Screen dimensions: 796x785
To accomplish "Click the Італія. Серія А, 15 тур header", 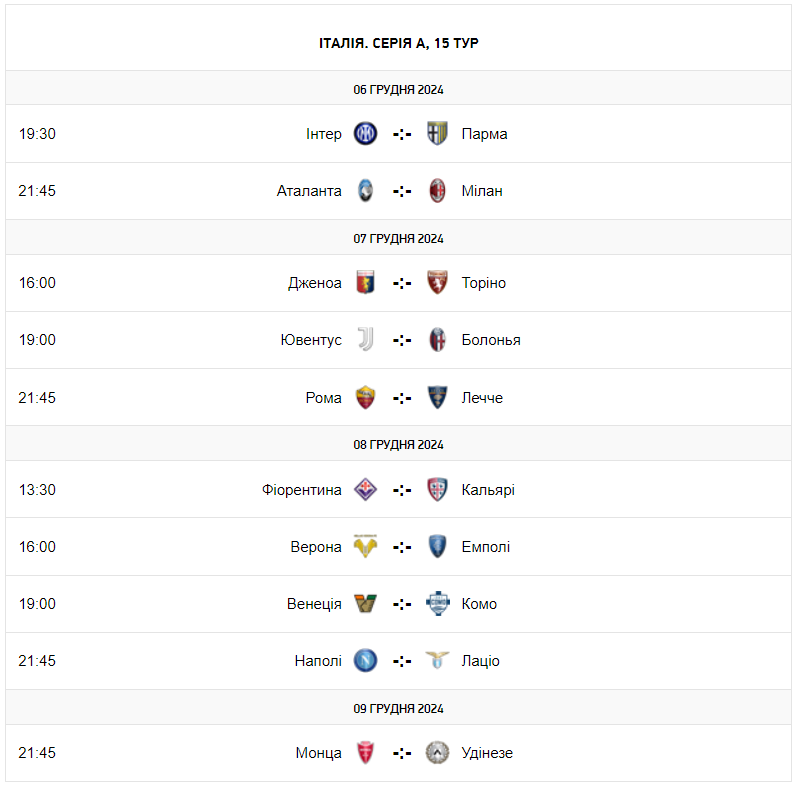I will 398,43.
